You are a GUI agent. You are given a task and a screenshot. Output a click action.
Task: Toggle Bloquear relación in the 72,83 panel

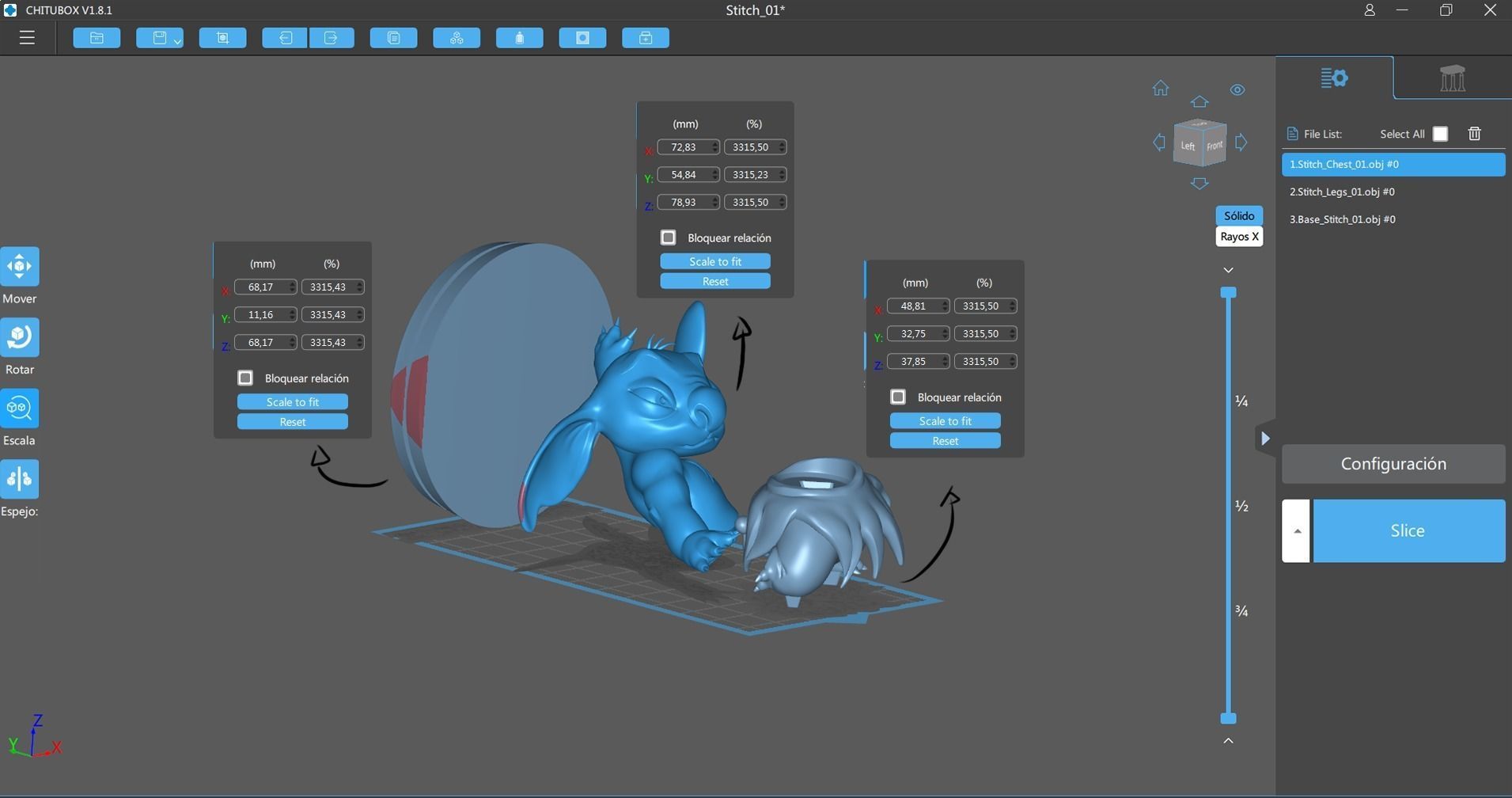pyautogui.click(x=668, y=237)
